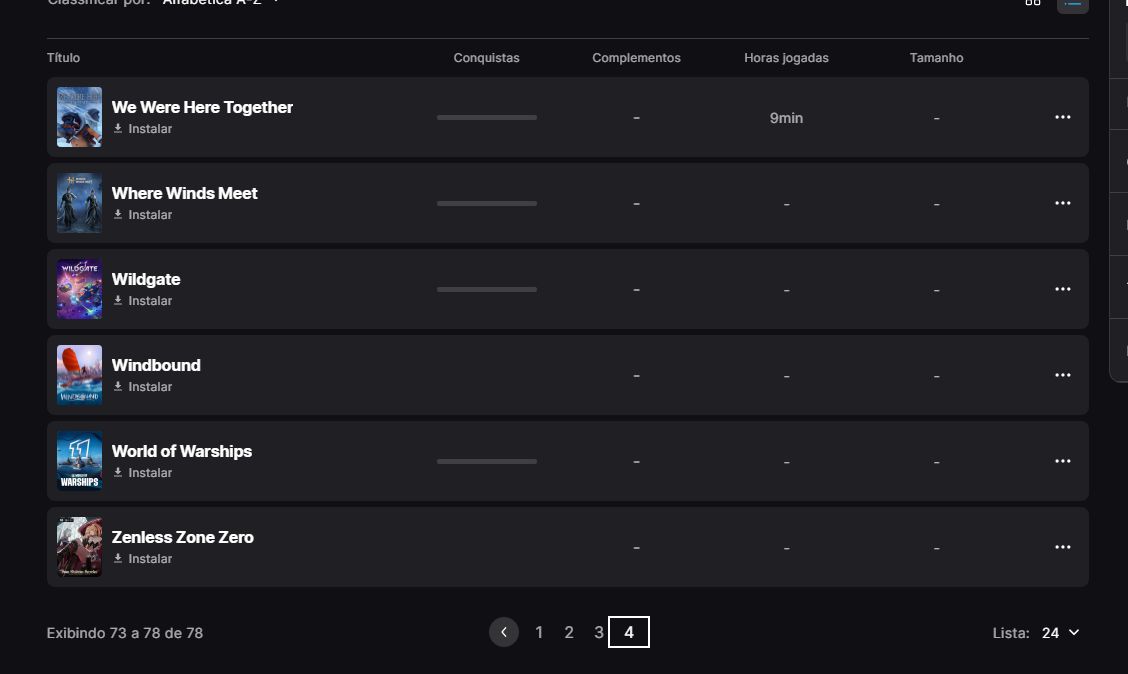Click the Conquistas column header
Viewport: 1128px width, 674px height.
[486, 58]
